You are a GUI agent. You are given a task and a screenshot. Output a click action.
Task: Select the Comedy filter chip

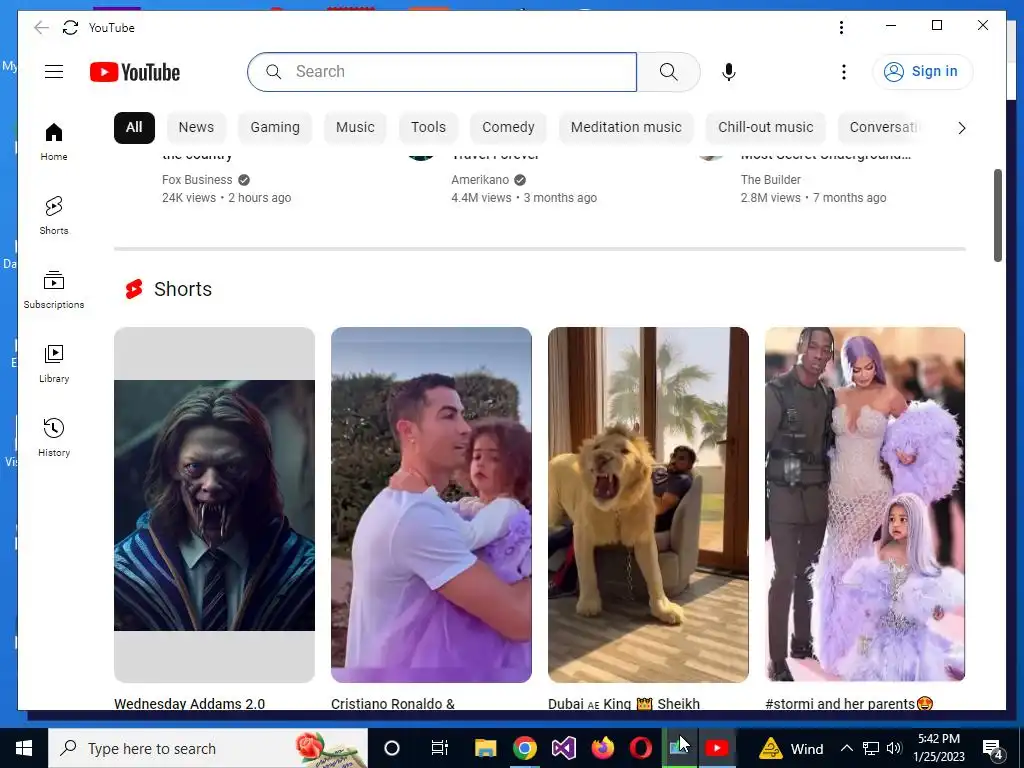click(x=508, y=127)
